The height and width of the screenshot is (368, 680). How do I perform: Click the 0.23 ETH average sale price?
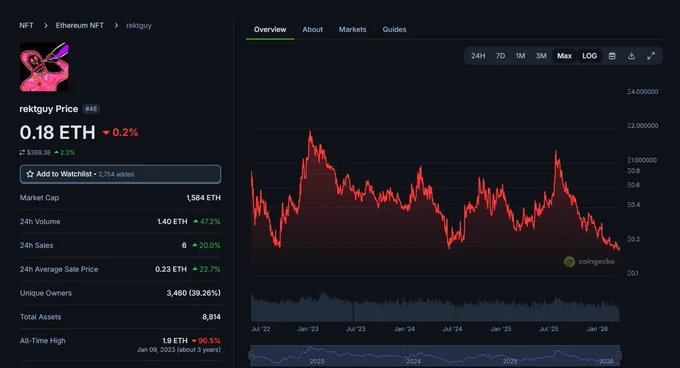coord(171,269)
